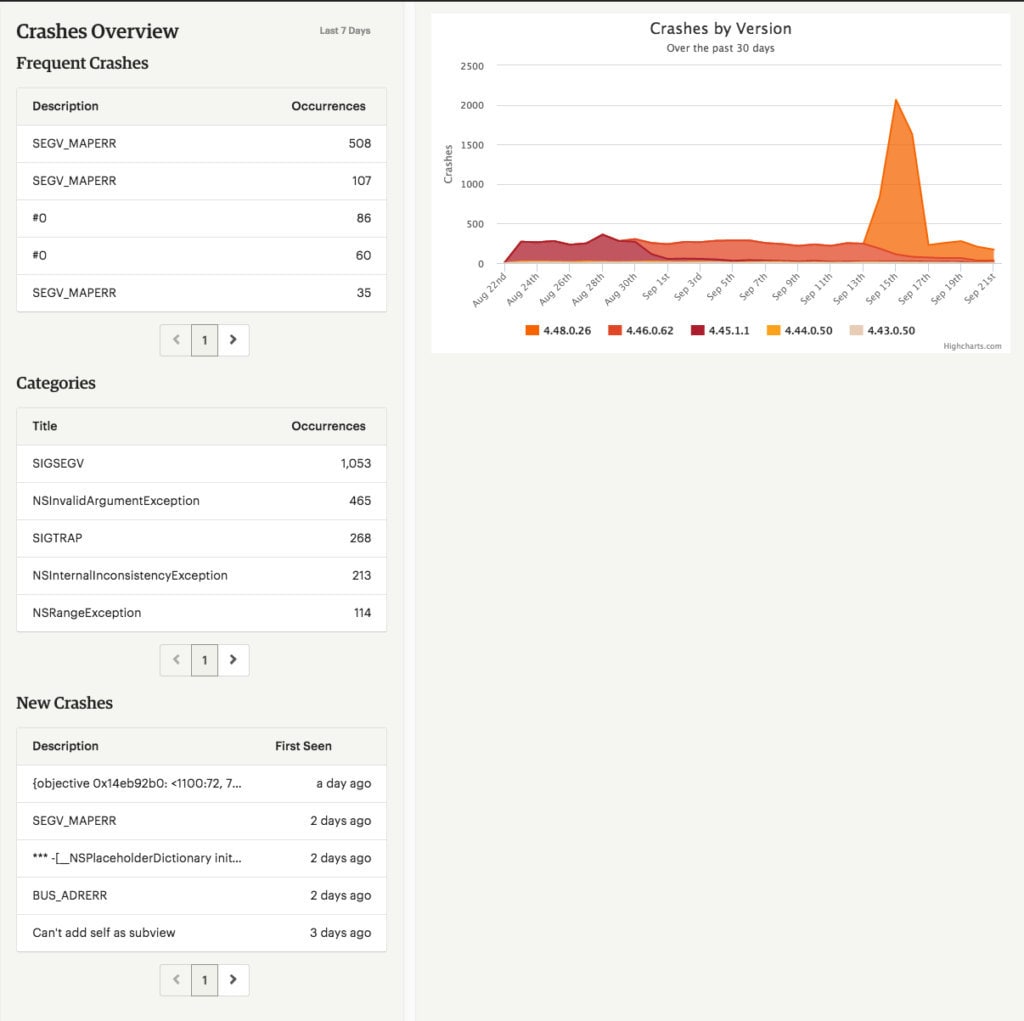This screenshot has width=1024, height=1021.
Task: Open the NSInternalInconsistencyException category row
Action: point(201,575)
